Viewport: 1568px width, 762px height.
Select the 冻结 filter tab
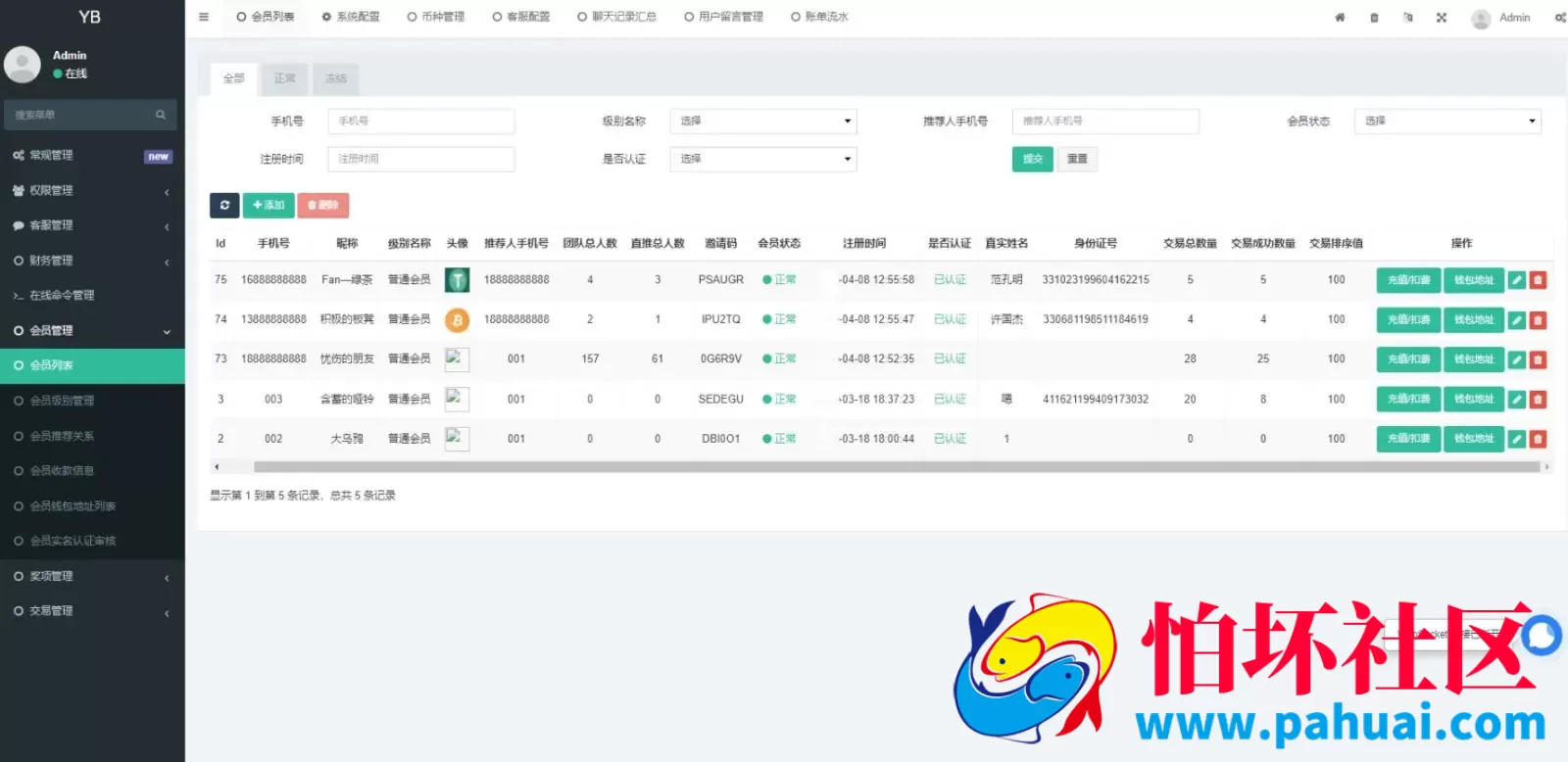coord(336,78)
